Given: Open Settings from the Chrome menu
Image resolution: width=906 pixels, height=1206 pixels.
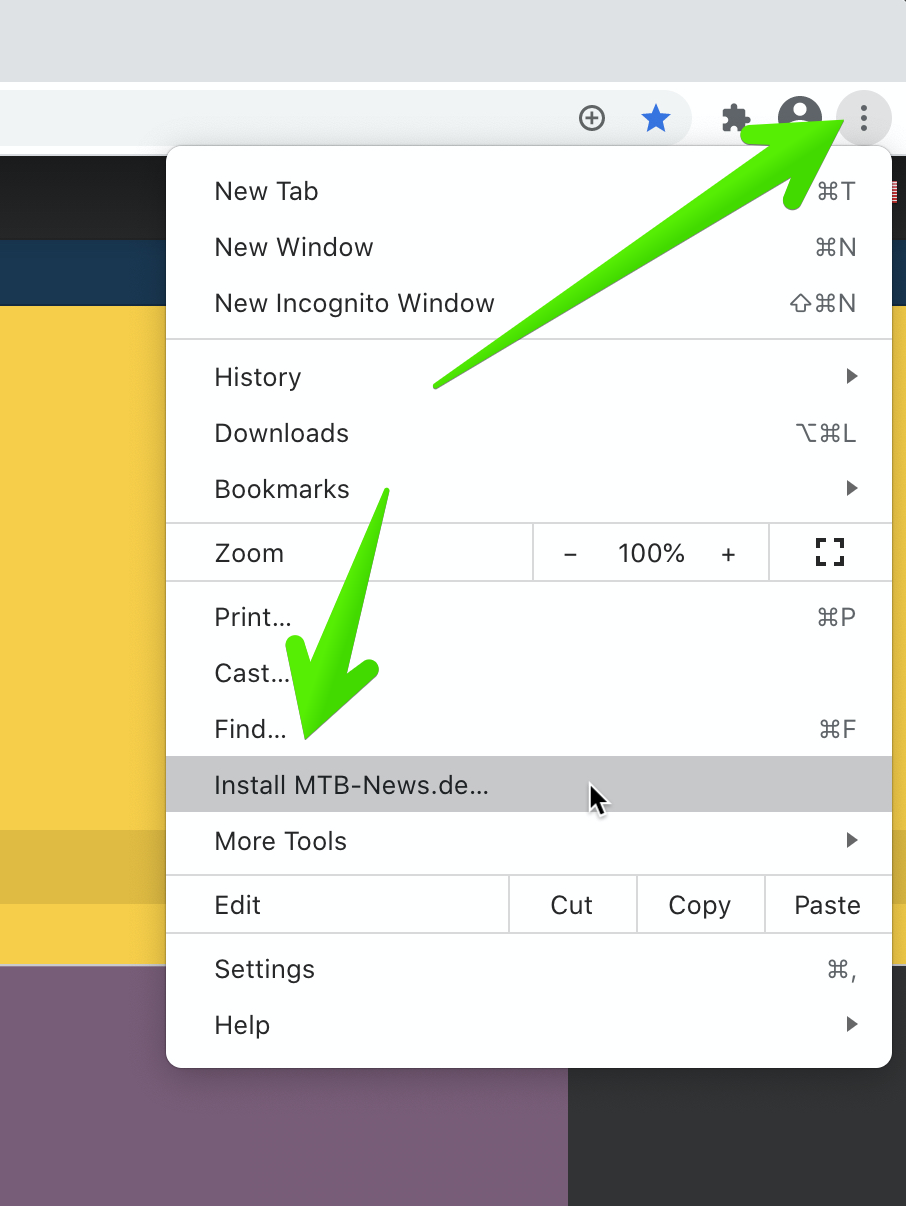Looking at the screenshot, I should pos(264,969).
